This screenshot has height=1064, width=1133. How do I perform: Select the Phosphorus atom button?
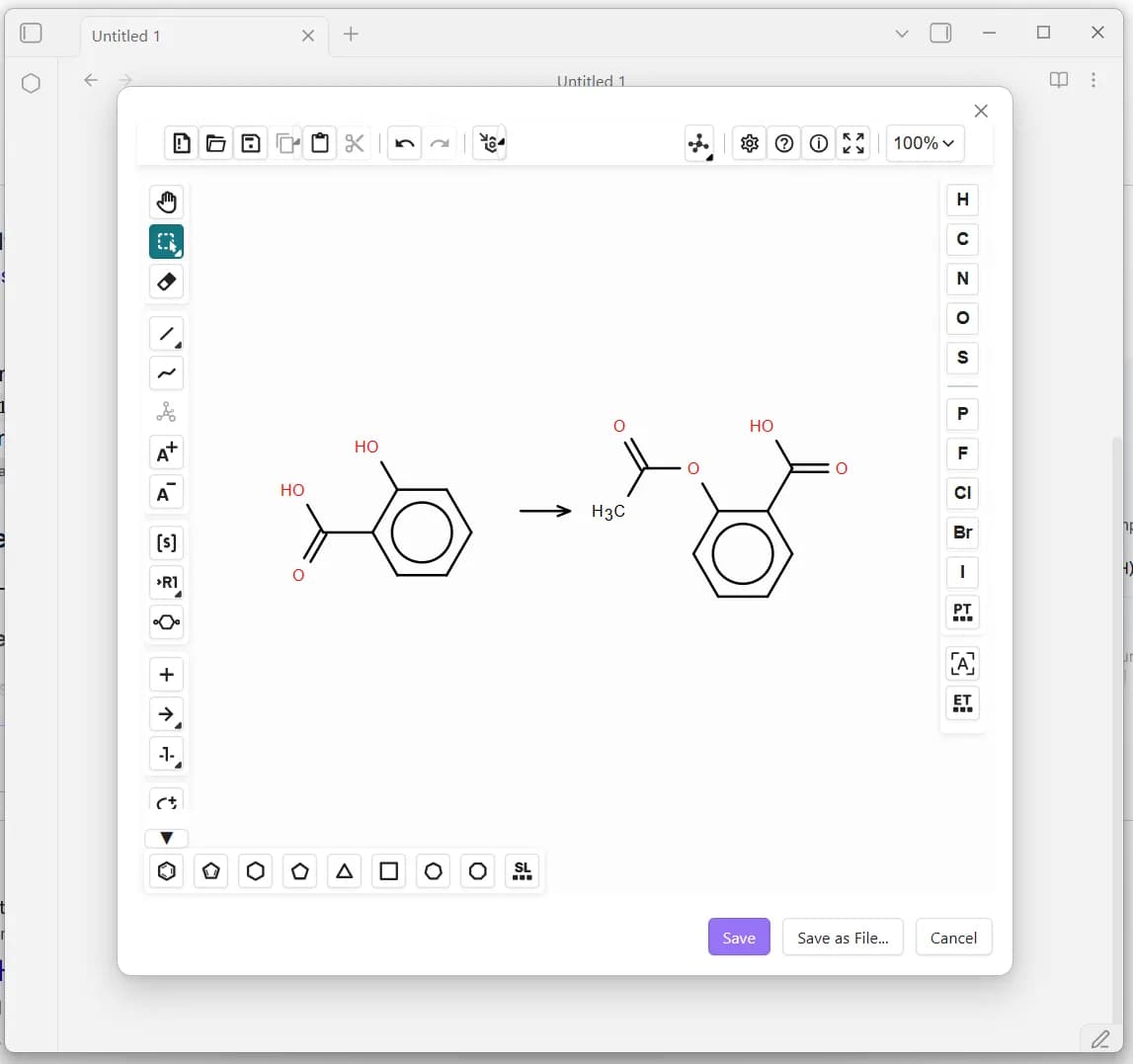pos(962,414)
